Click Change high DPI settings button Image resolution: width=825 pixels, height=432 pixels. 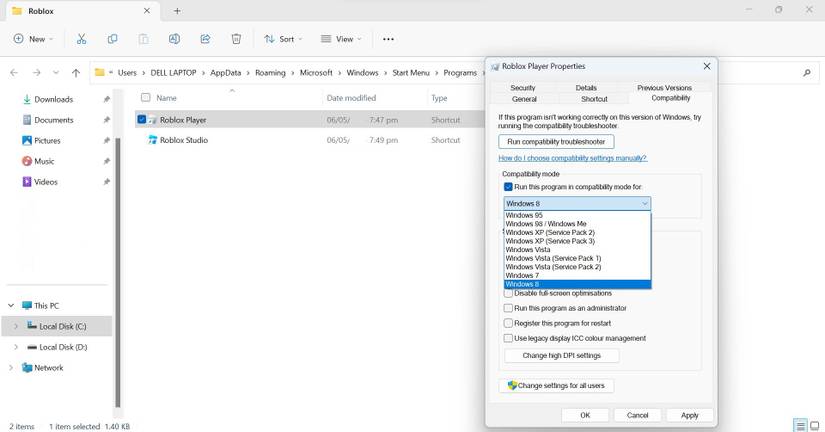coord(561,356)
